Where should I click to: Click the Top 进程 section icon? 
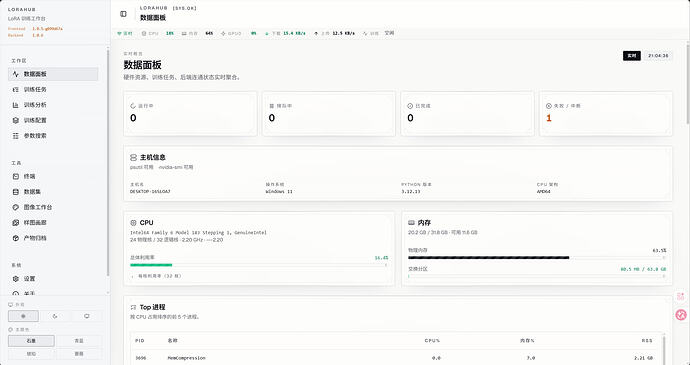point(133,307)
